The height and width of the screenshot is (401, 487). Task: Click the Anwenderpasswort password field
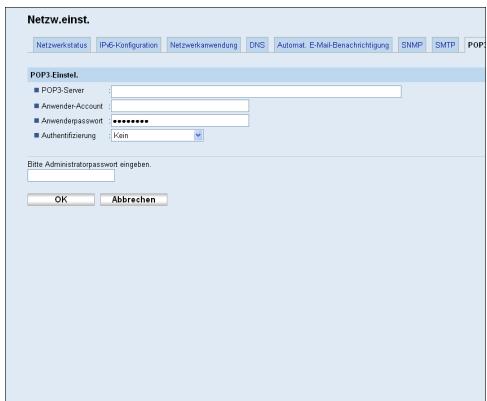(x=180, y=121)
